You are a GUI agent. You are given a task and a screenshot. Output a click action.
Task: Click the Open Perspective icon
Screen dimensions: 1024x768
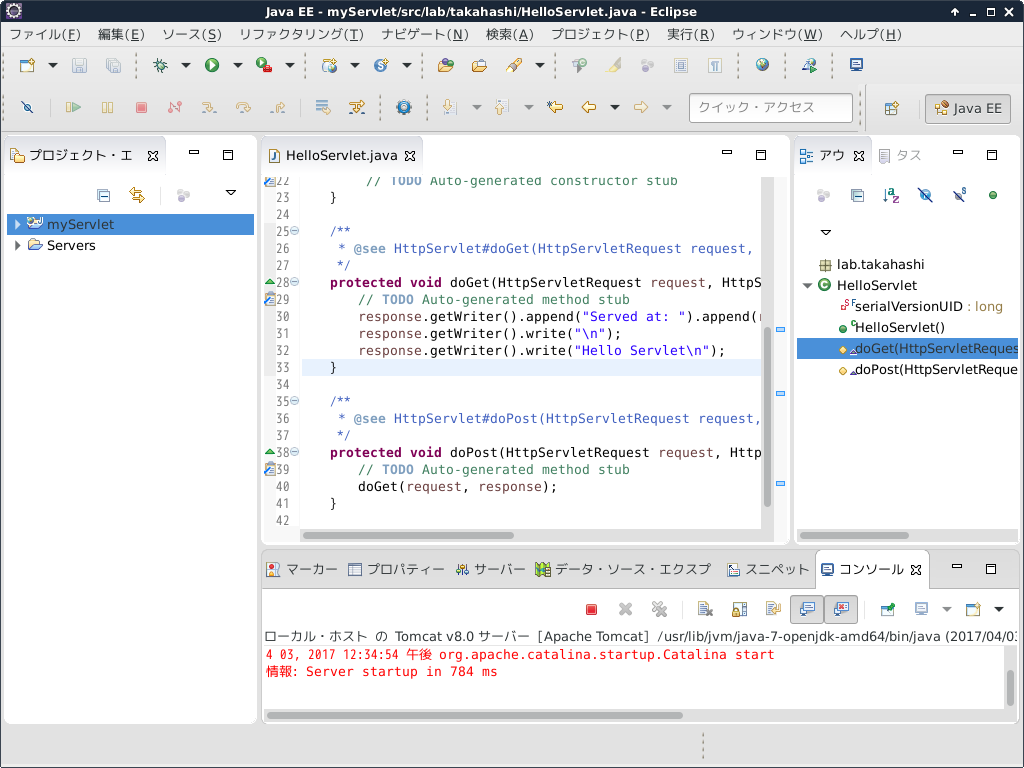point(892,108)
